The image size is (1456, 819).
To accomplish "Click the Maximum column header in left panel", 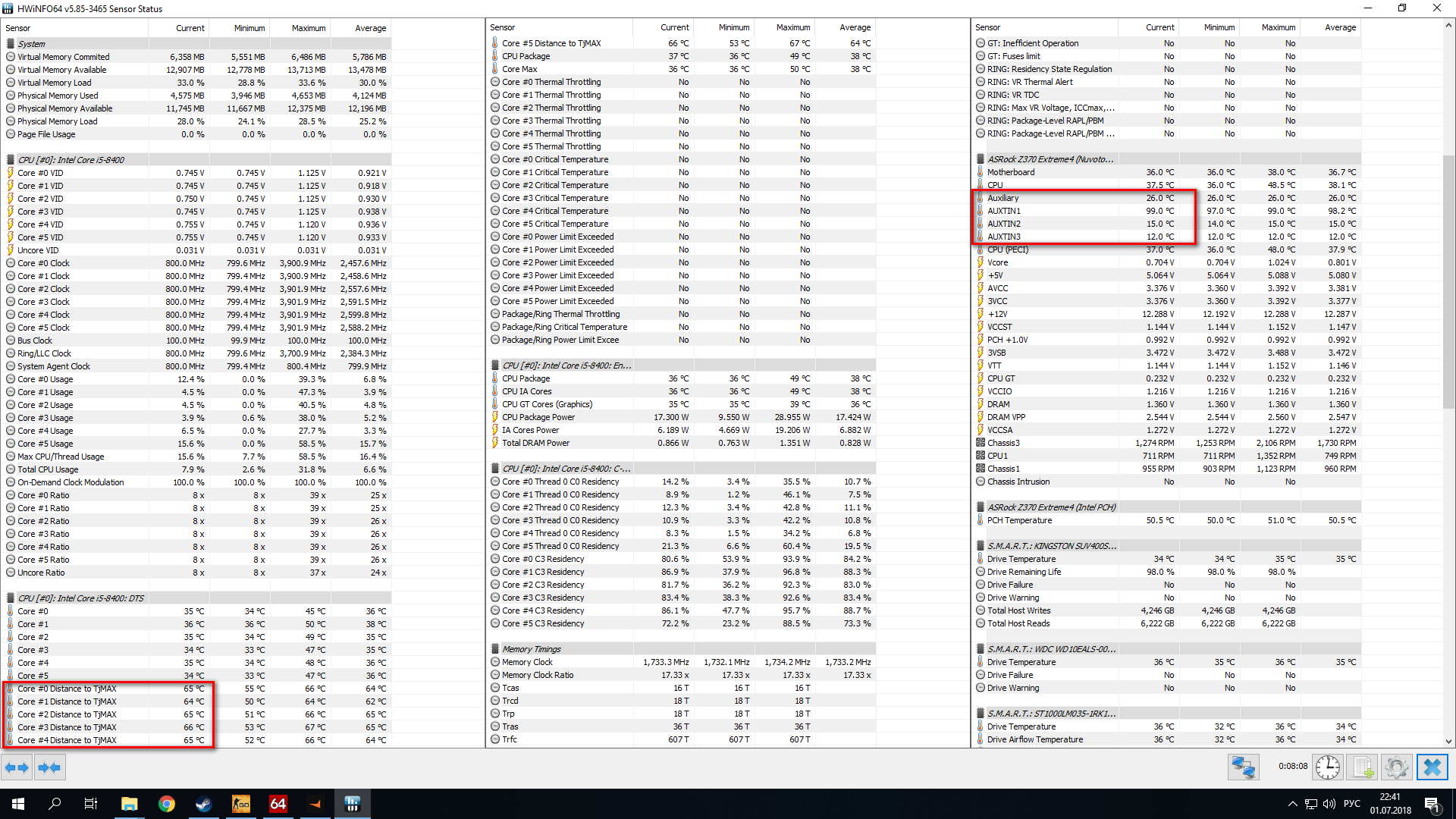I will click(x=309, y=28).
